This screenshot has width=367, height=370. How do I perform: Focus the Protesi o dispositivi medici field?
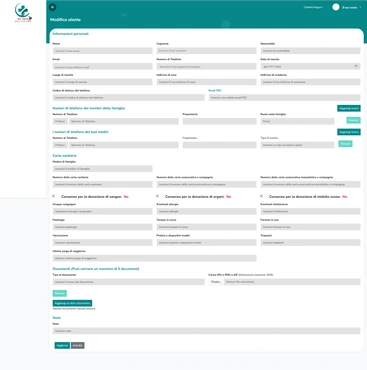pyautogui.click(x=206, y=243)
